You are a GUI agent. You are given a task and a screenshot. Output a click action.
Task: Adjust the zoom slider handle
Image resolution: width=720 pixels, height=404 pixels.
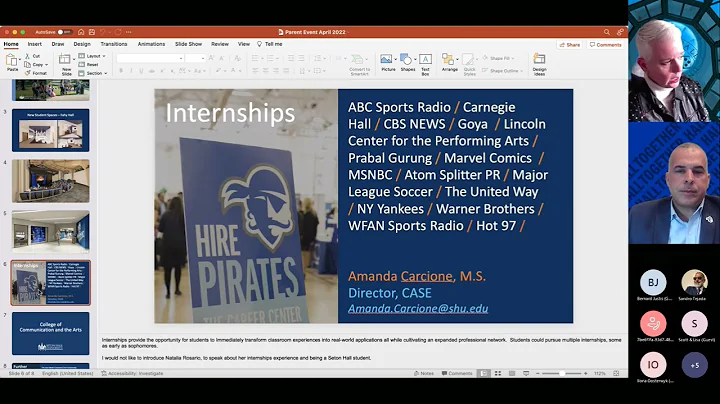pos(561,374)
